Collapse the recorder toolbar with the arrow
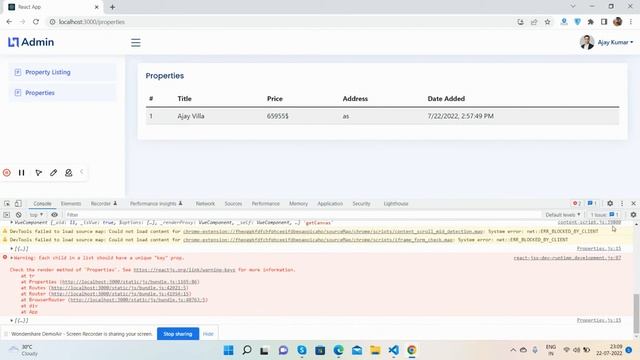 click(x=82, y=172)
